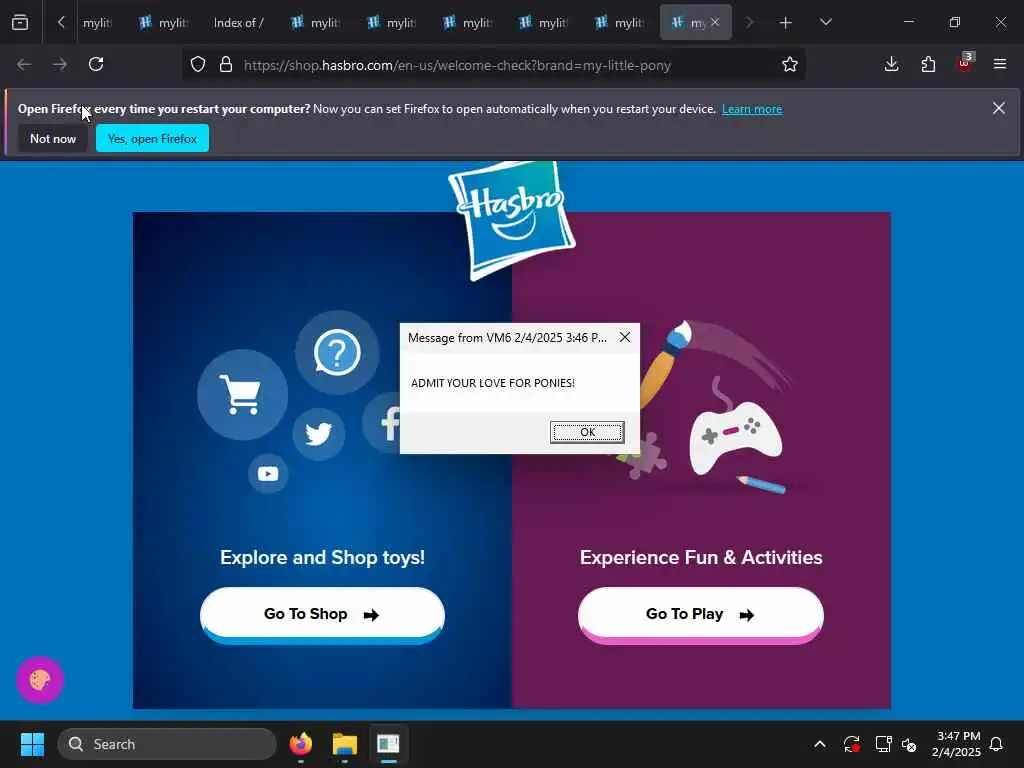Open the Downloads panel

click(x=891, y=64)
